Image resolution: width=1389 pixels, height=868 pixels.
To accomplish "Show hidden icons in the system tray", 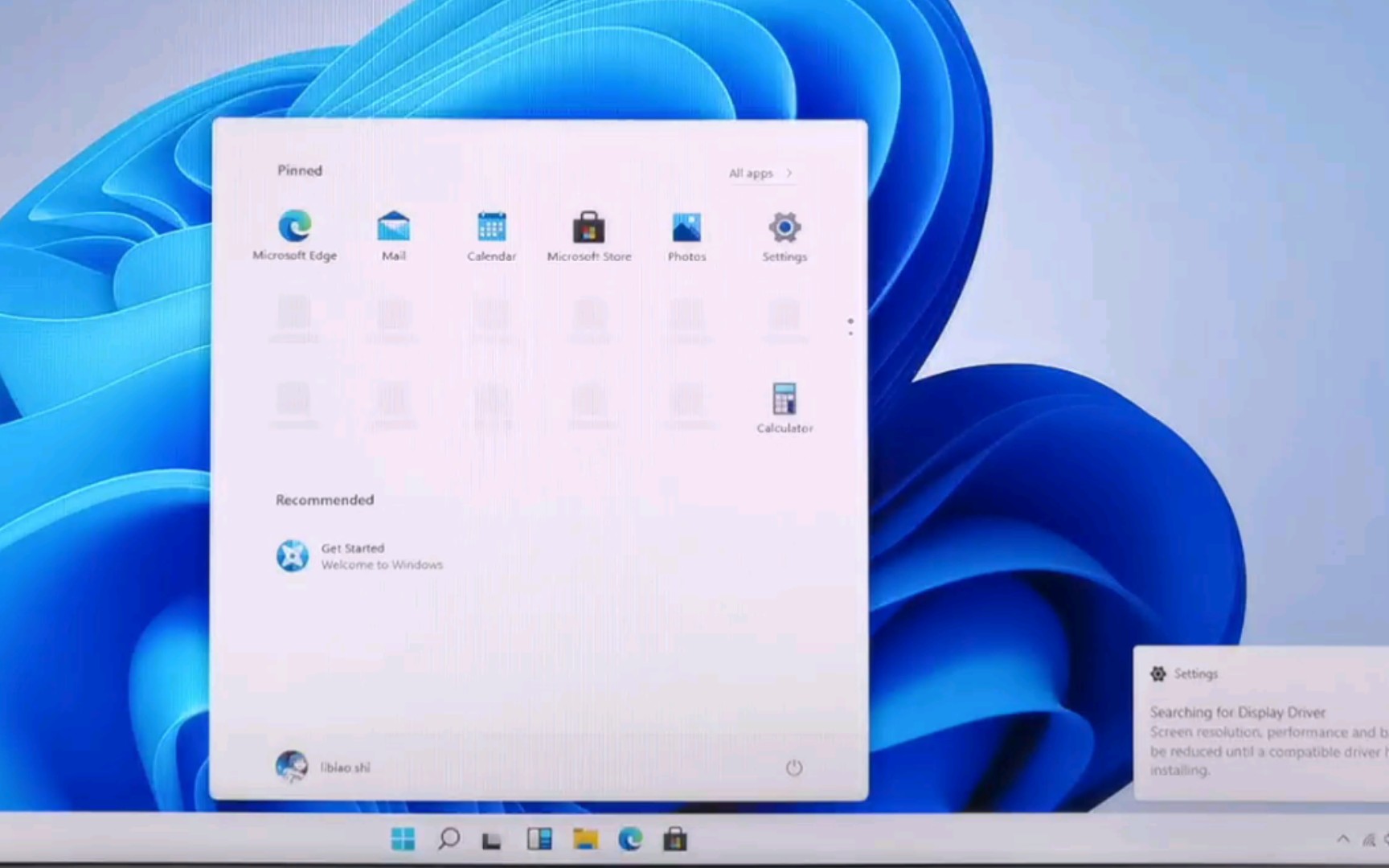I will (x=1342, y=839).
